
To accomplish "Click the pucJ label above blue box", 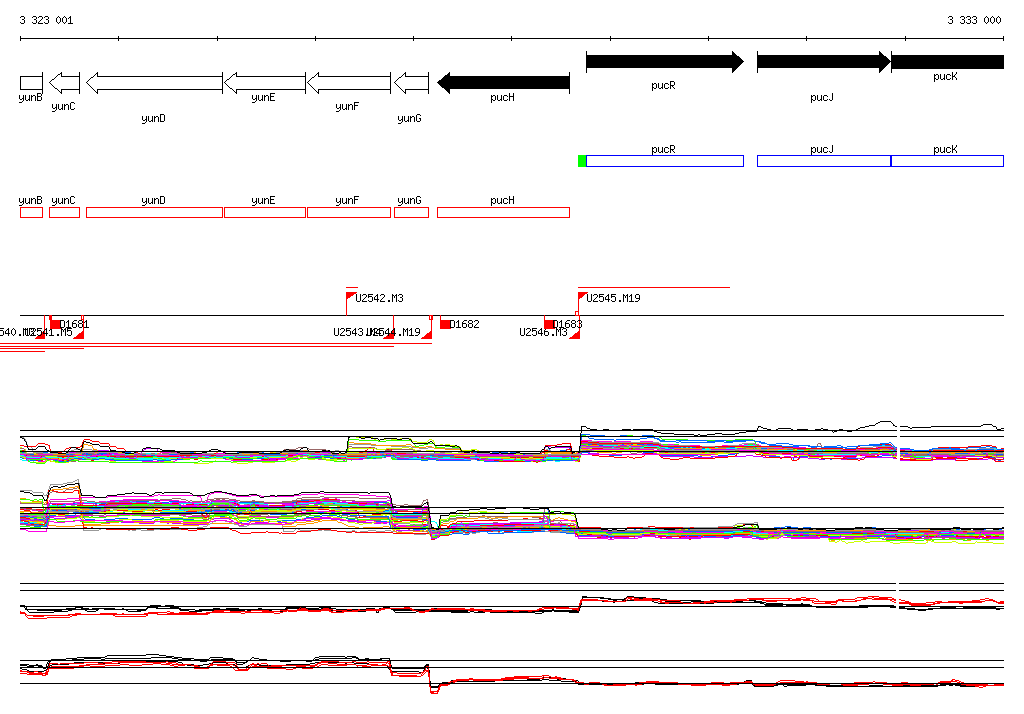I will pyautogui.click(x=822, y=150).
